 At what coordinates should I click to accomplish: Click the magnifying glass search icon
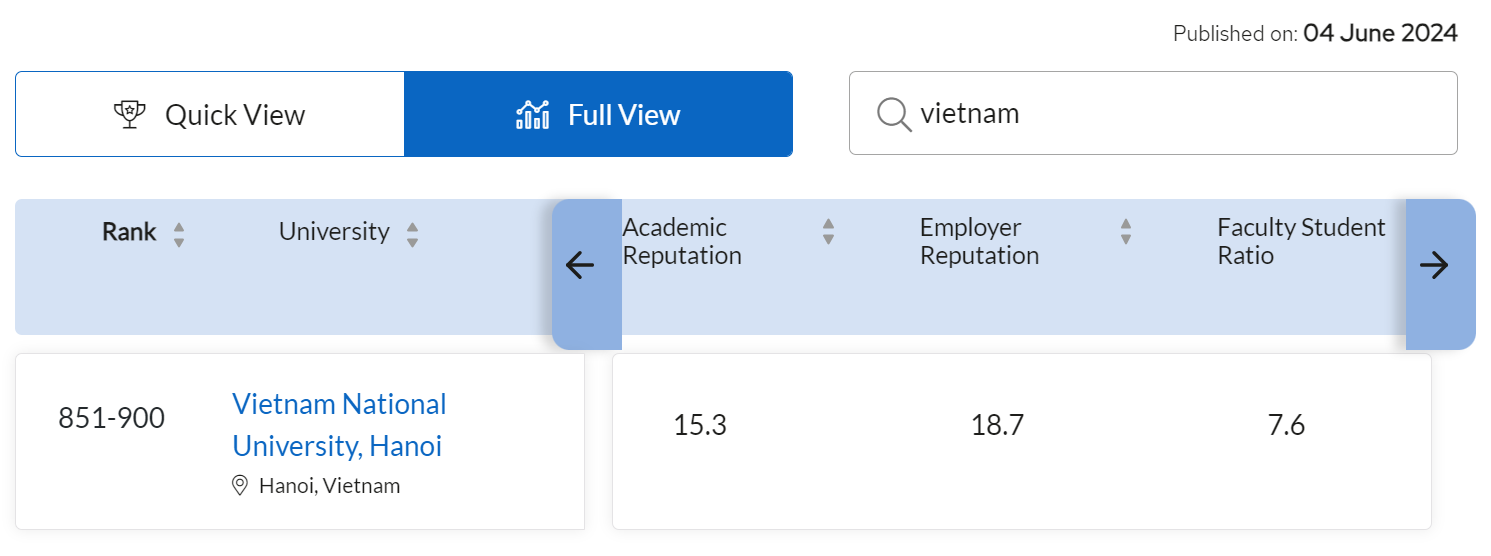coord(893,114)
